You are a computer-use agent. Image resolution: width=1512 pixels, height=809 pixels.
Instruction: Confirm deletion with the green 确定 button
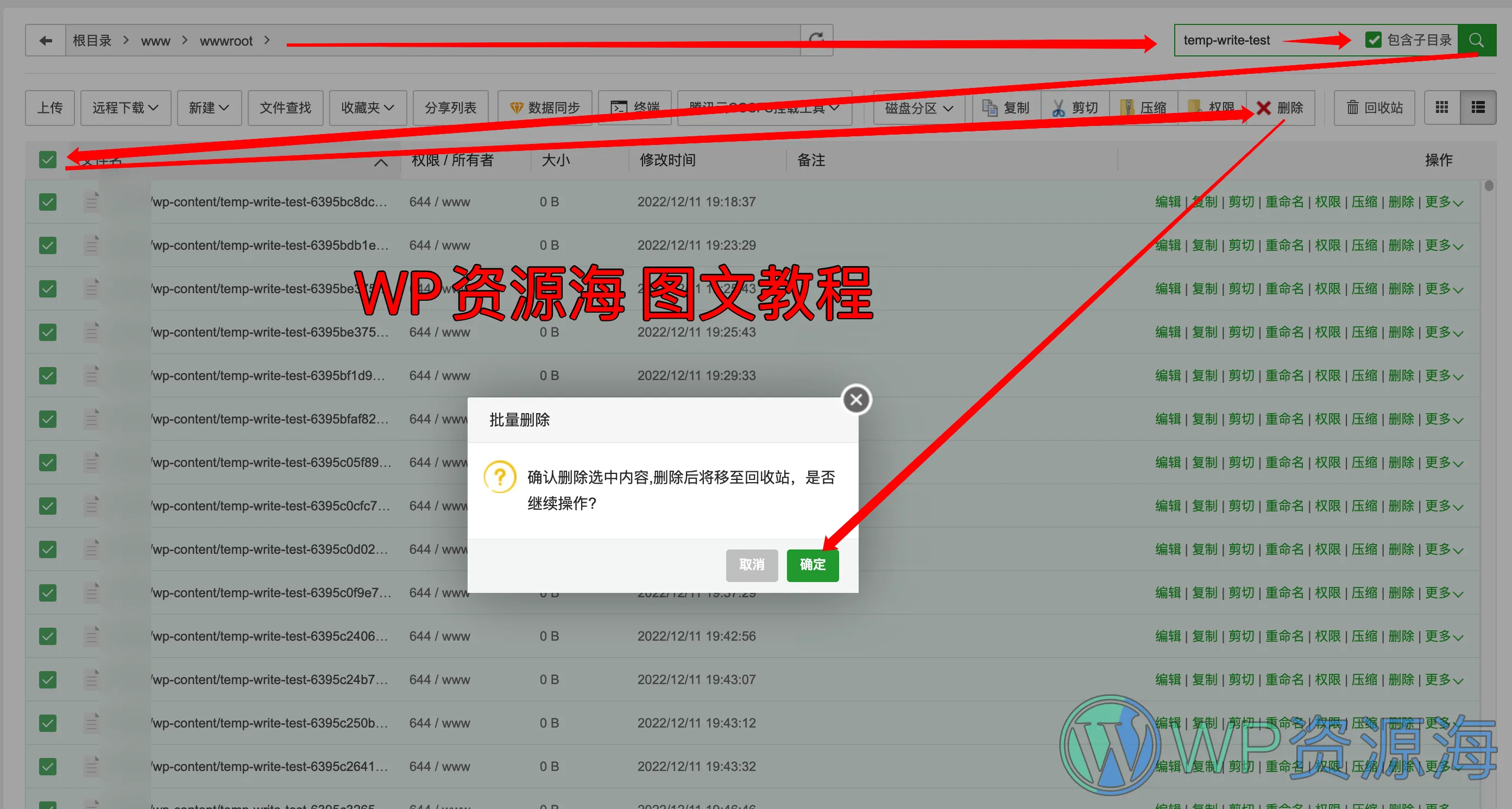(x=812, y=565)
